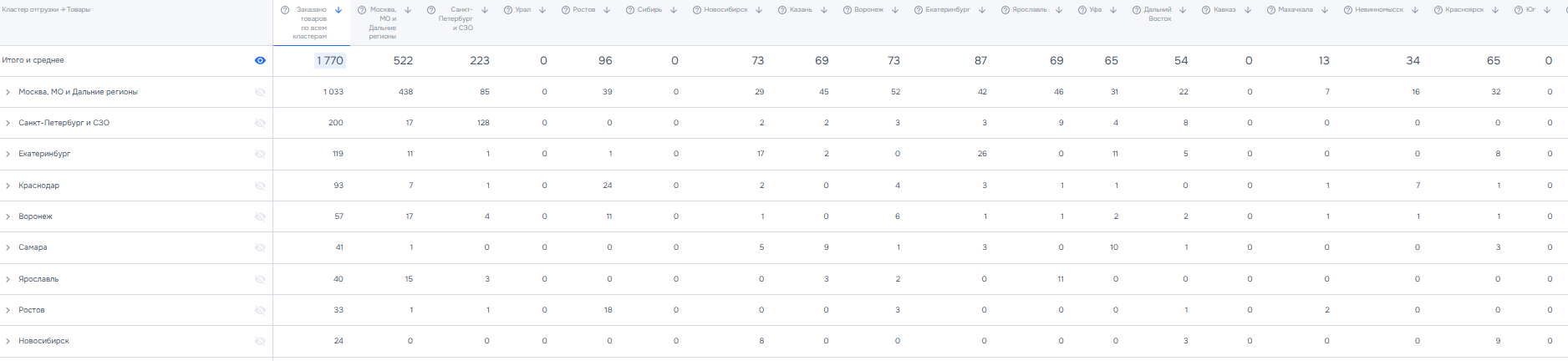This screenshot has height=361, width=1568.
Task: Expand the Самара cluster row
Action: [8, 247]
